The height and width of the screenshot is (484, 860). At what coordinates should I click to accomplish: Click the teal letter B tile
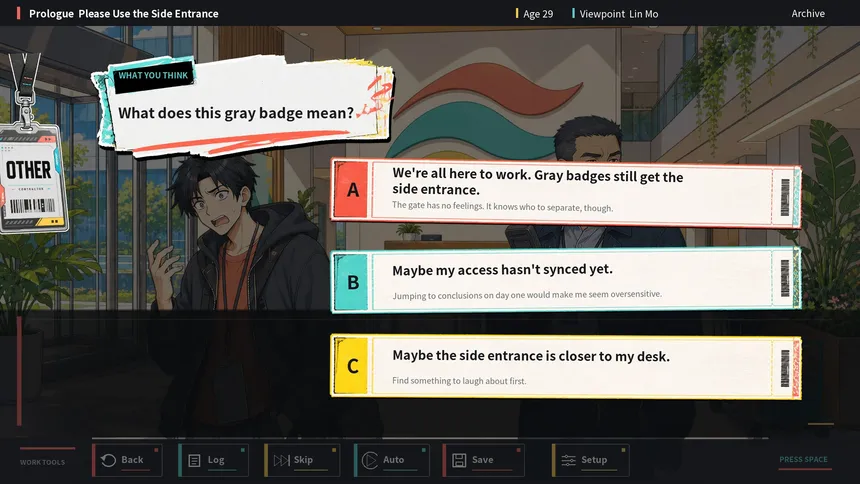coord(352,282)
